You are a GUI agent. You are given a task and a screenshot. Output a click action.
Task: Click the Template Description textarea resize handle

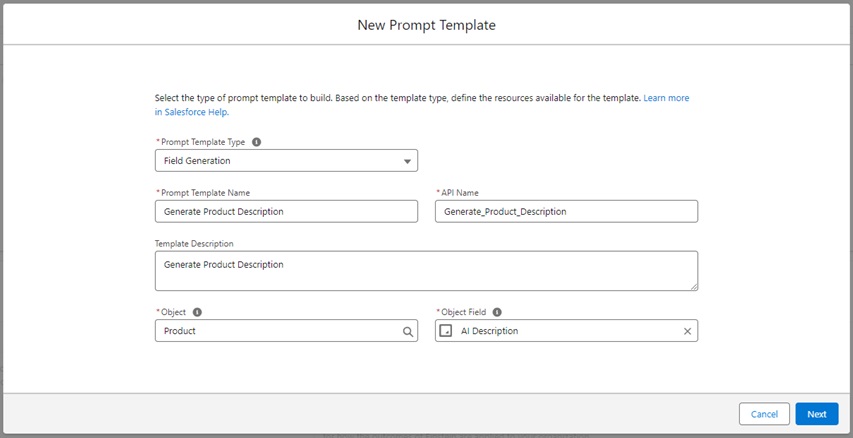click(694, 286)
